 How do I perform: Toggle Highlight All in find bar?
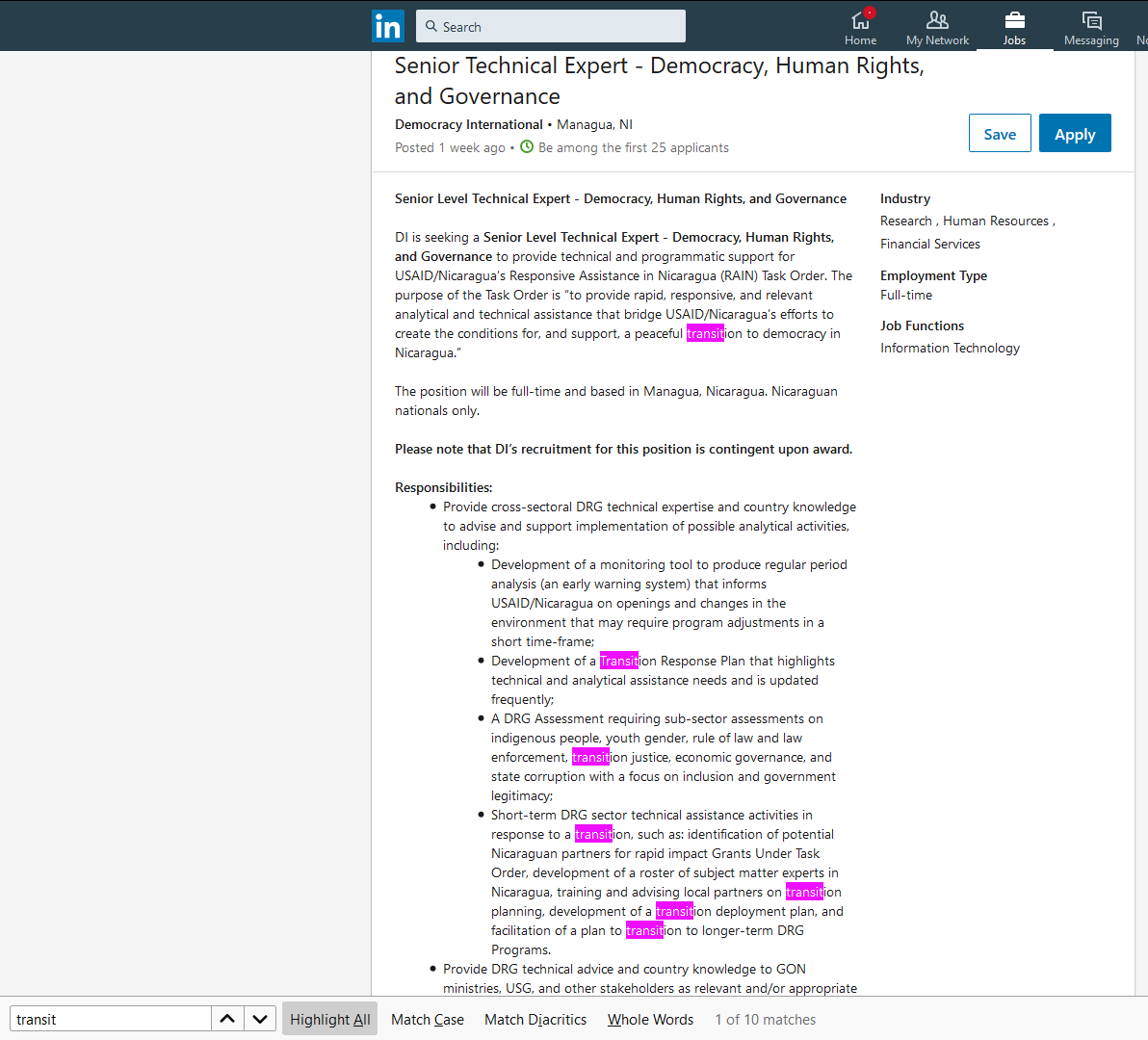pos(330,1019)
